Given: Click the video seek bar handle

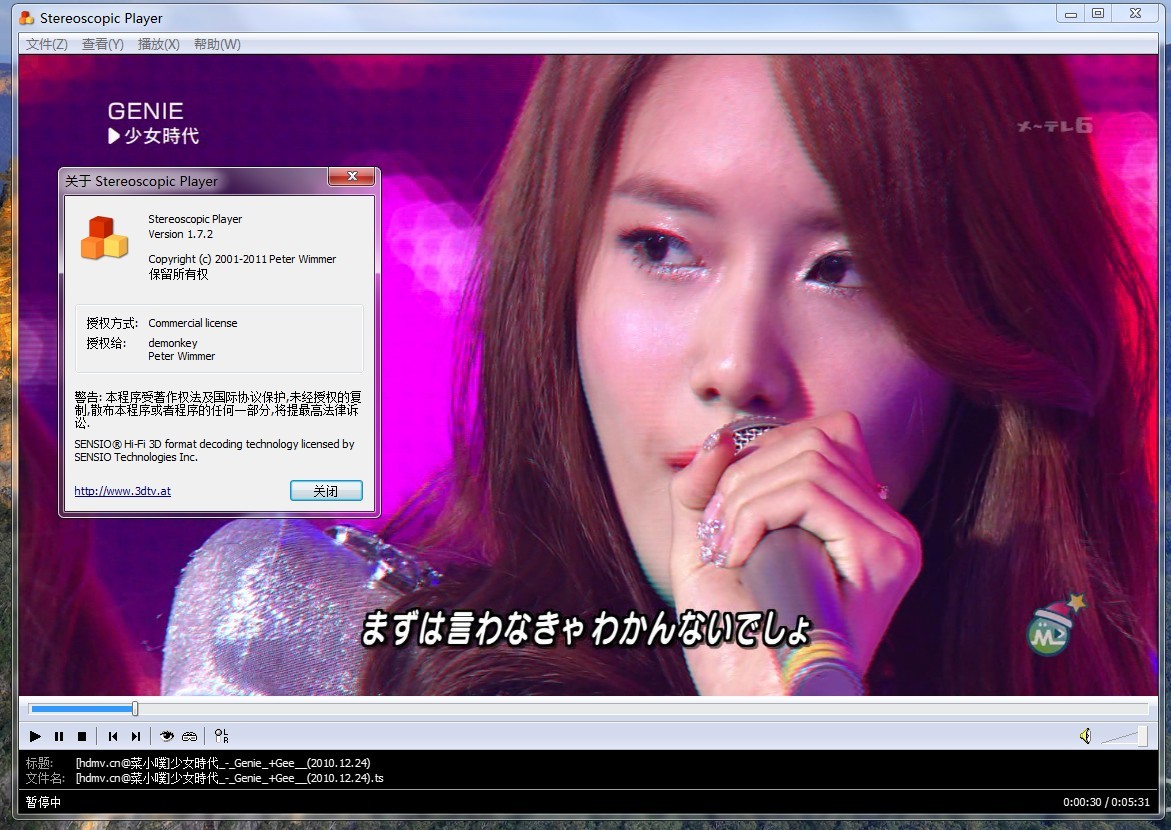Looking at the screenshot, I should click(x=135, y=708).
